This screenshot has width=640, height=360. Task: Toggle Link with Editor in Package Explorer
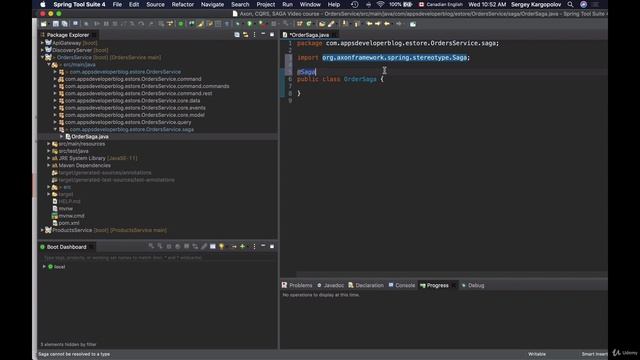tap(245, 35)
